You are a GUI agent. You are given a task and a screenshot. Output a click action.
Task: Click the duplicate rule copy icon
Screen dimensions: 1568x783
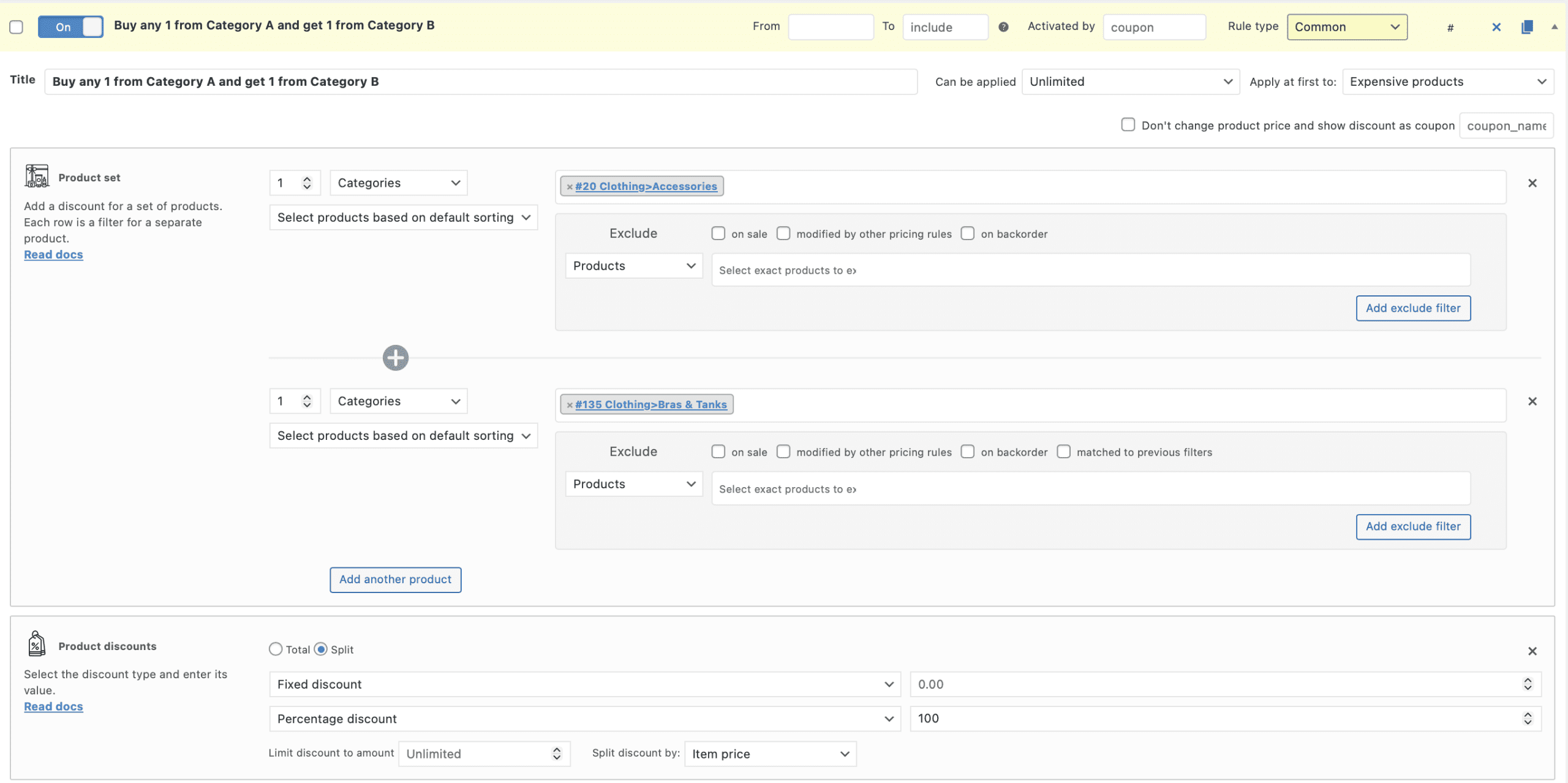[x=1527, y=27]
